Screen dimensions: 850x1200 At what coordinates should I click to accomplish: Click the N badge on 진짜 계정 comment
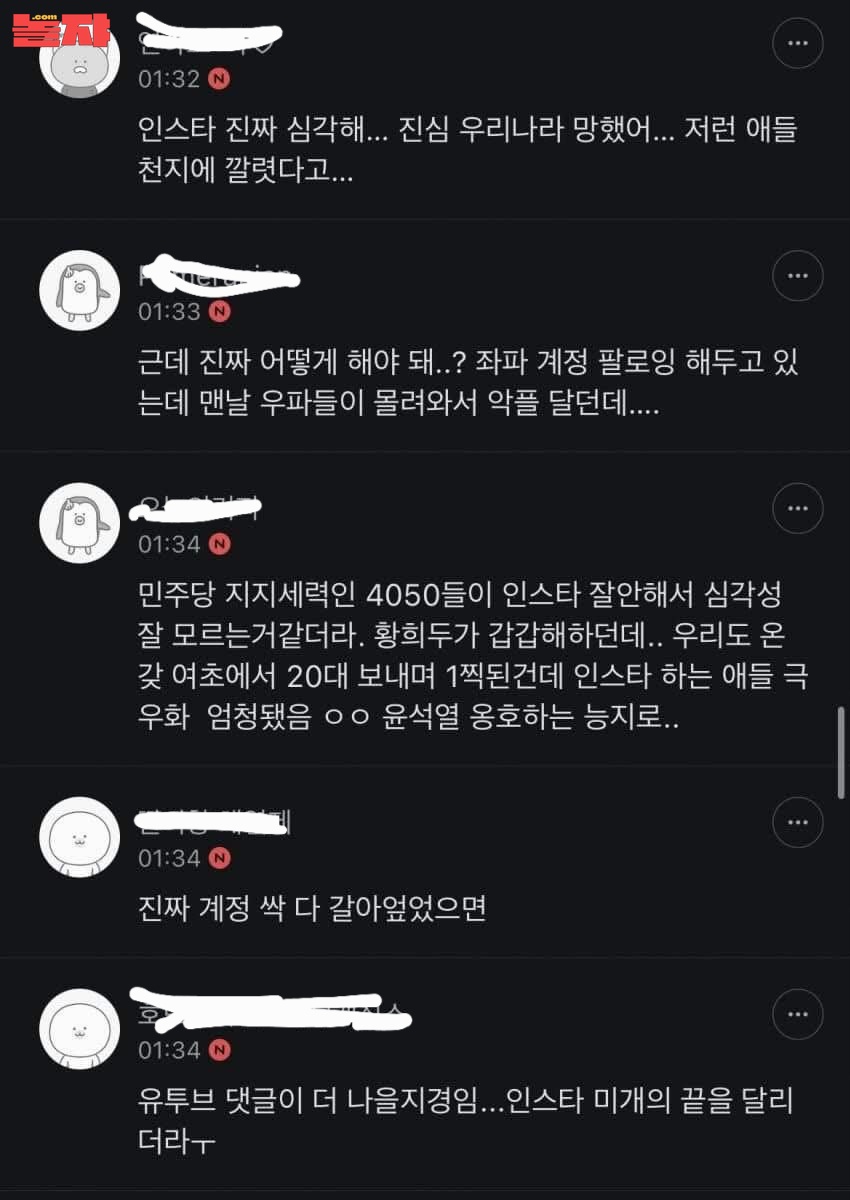tap(220, 858)
